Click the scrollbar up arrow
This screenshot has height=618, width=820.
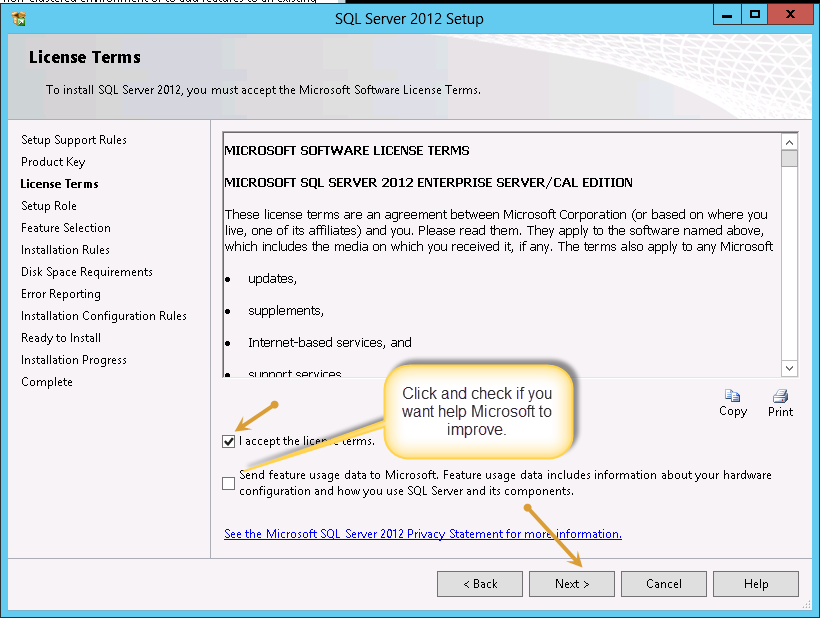tap(789, 140)
